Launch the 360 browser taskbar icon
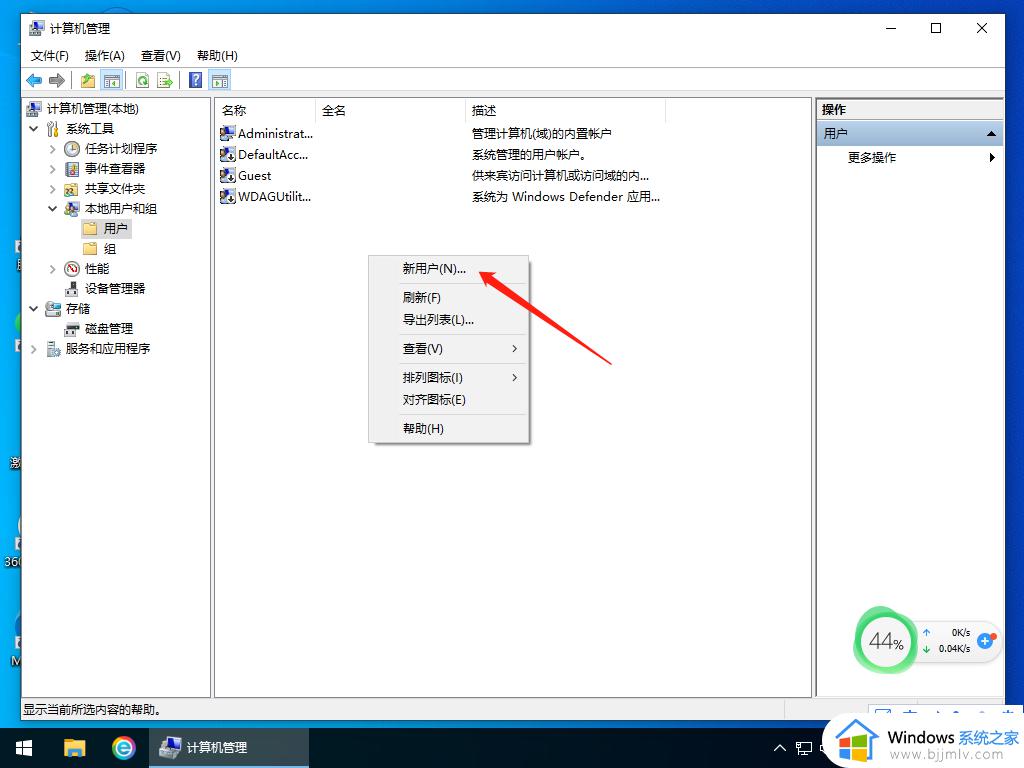The height and width of the screenshot is (768, 1024). click(x=123, y=748)
